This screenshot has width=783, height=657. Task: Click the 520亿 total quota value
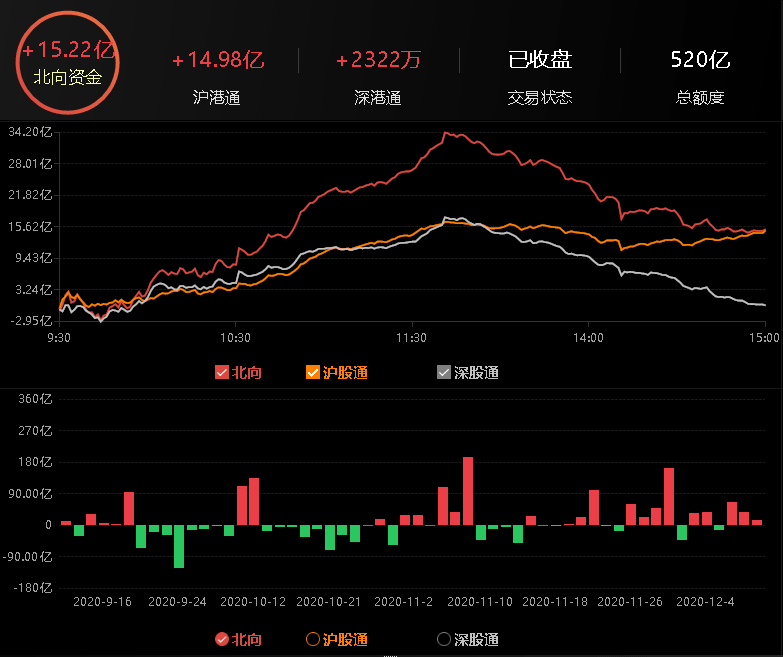coord(700,60)
